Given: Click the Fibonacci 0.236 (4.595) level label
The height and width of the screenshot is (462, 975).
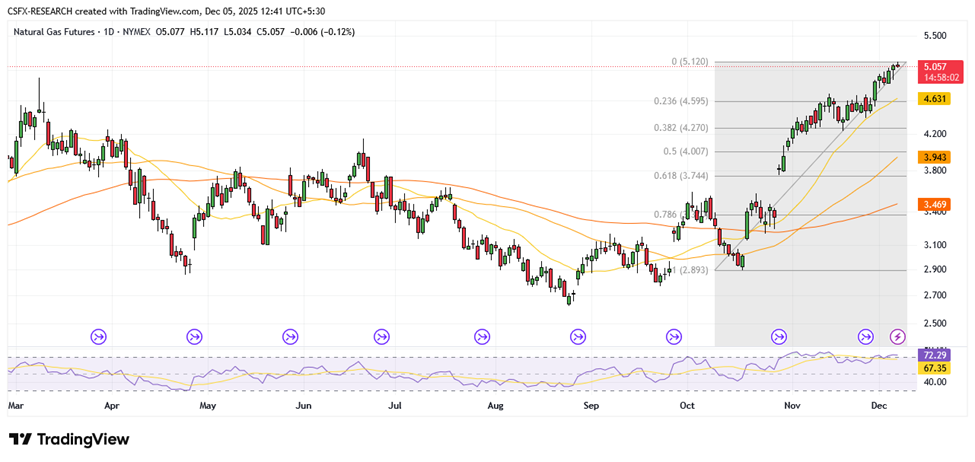Looking at the screenshot, I should (x=681, y=101).
